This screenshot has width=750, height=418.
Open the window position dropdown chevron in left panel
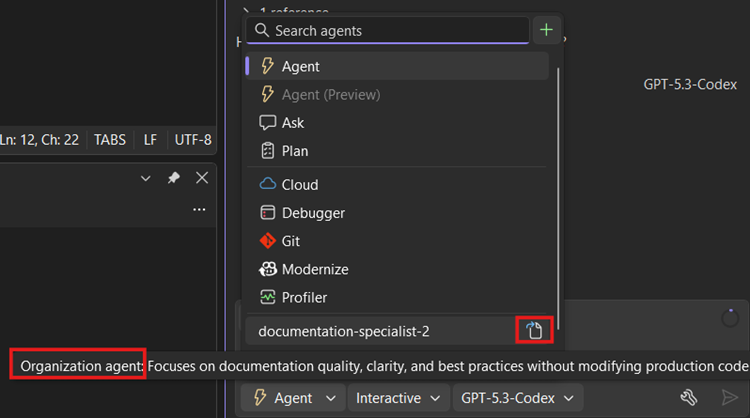145,178
